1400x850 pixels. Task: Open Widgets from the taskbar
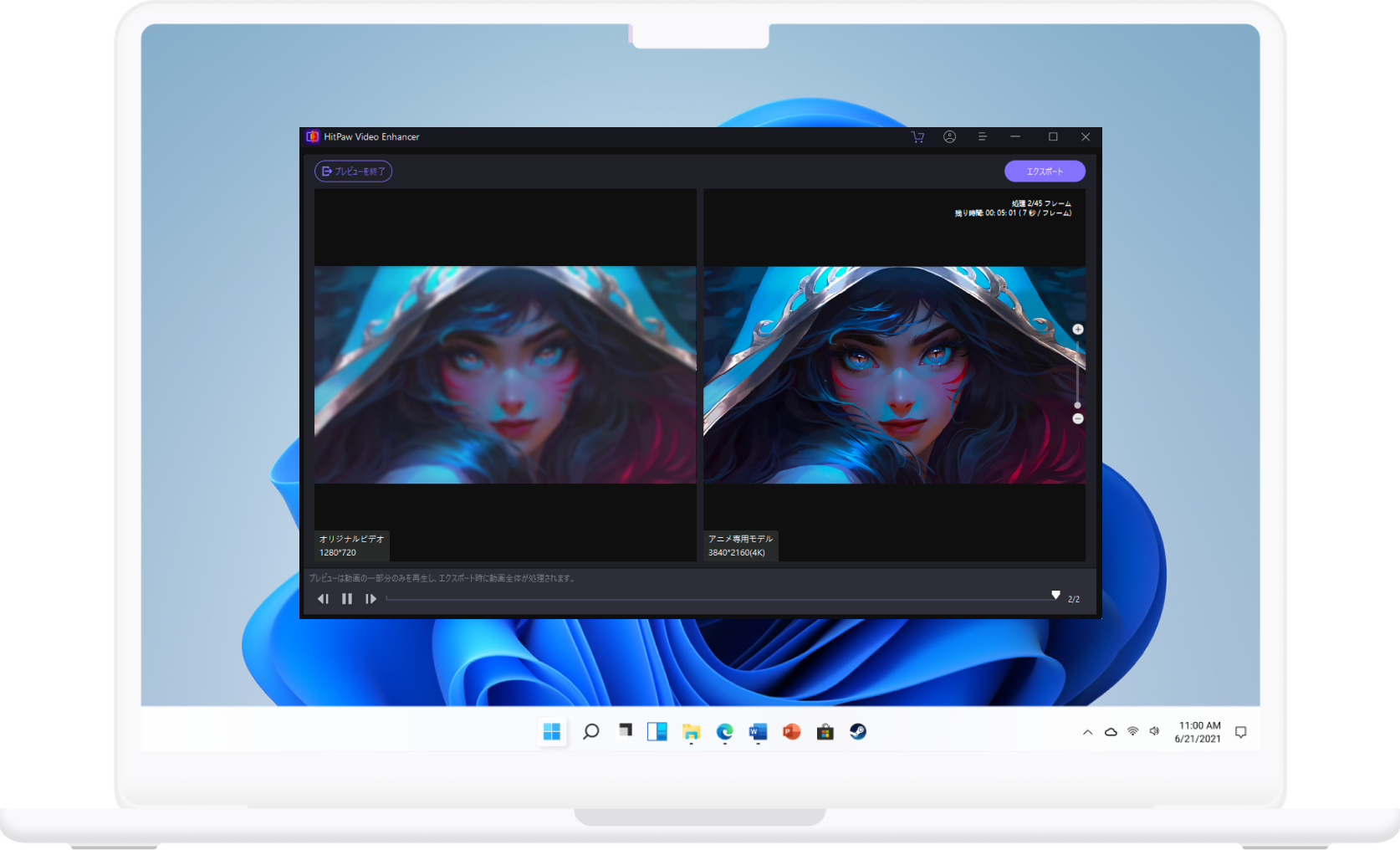click(657, 732)
